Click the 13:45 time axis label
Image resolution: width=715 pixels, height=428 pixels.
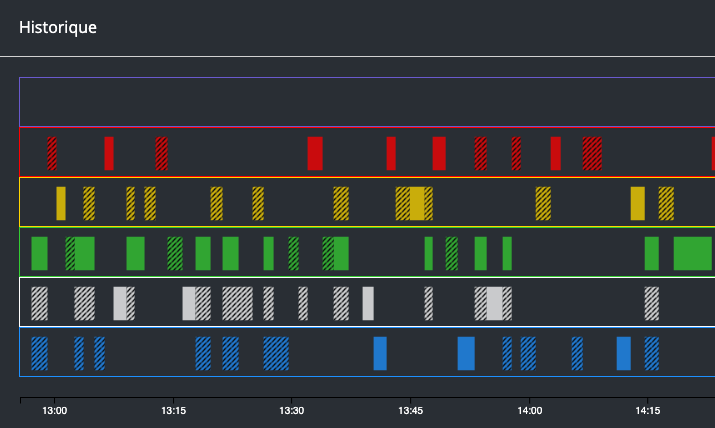click(410, 411)
